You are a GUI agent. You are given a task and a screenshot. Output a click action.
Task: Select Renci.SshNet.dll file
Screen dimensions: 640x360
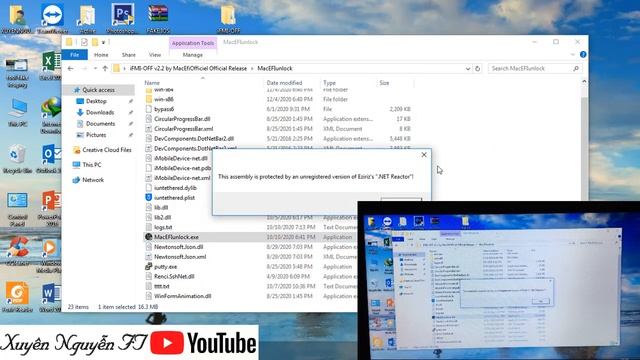[x=174, y=276]
